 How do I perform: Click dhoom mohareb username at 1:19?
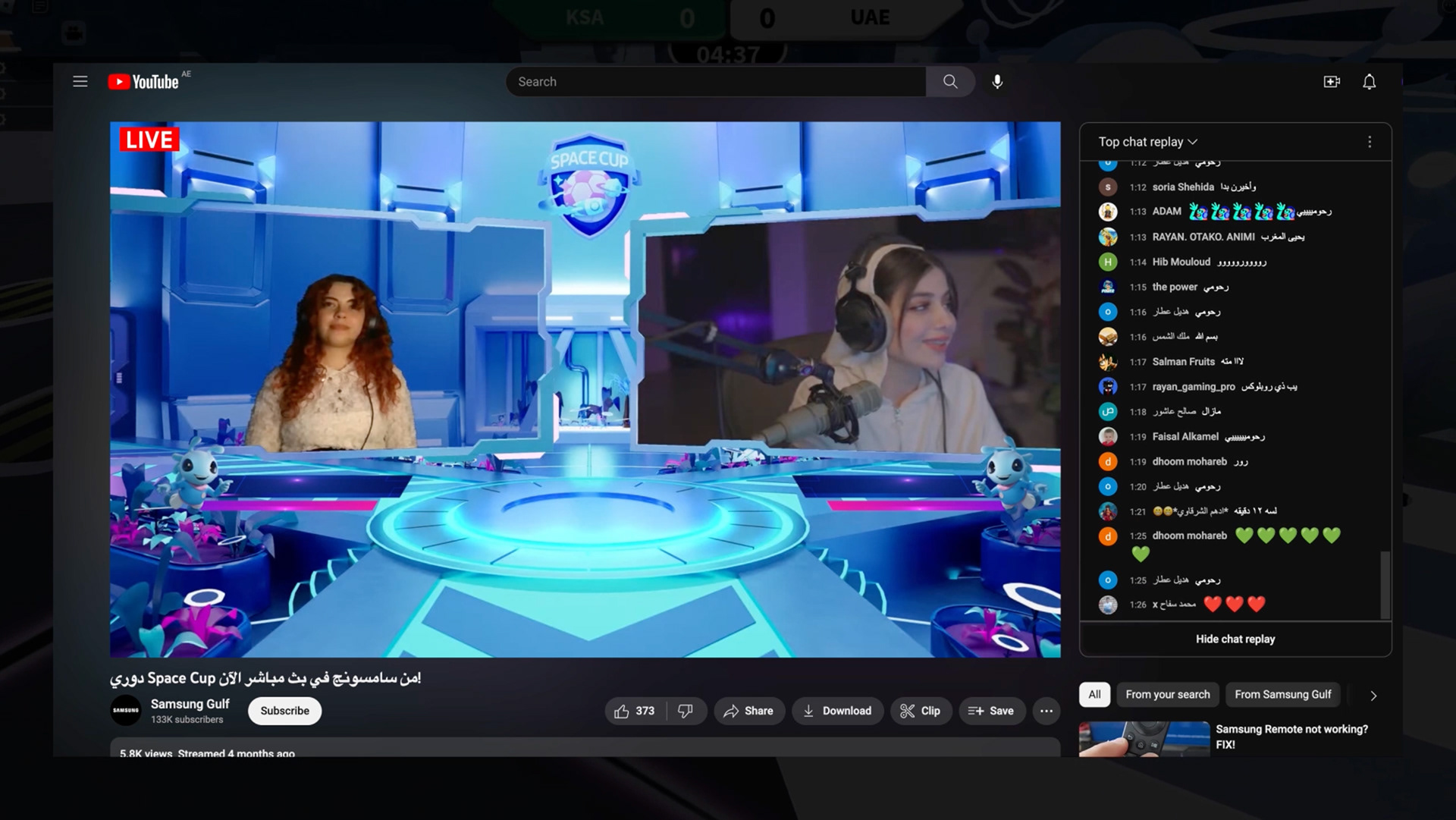1189,461
